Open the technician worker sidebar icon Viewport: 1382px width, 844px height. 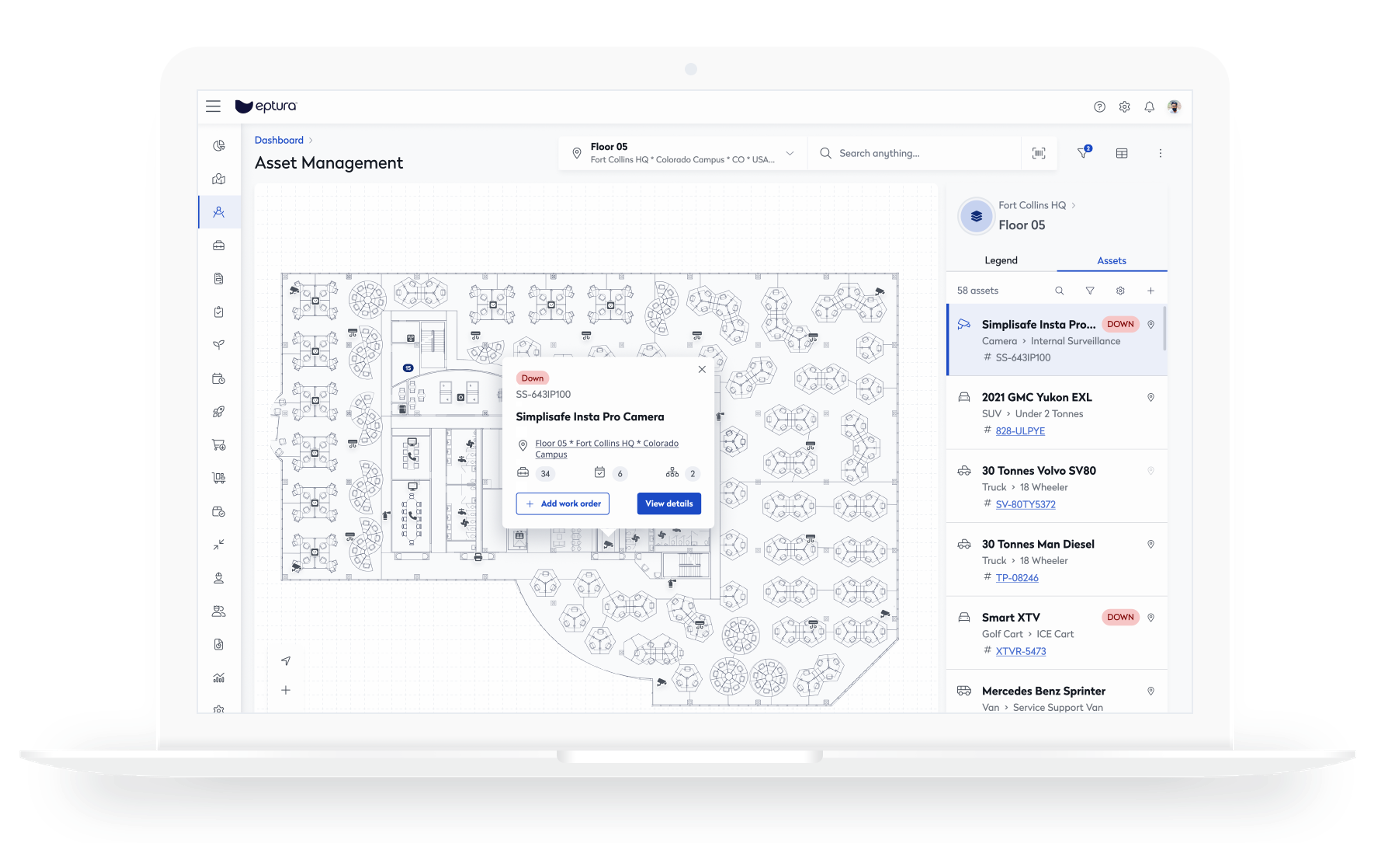(x=219, y=578)
